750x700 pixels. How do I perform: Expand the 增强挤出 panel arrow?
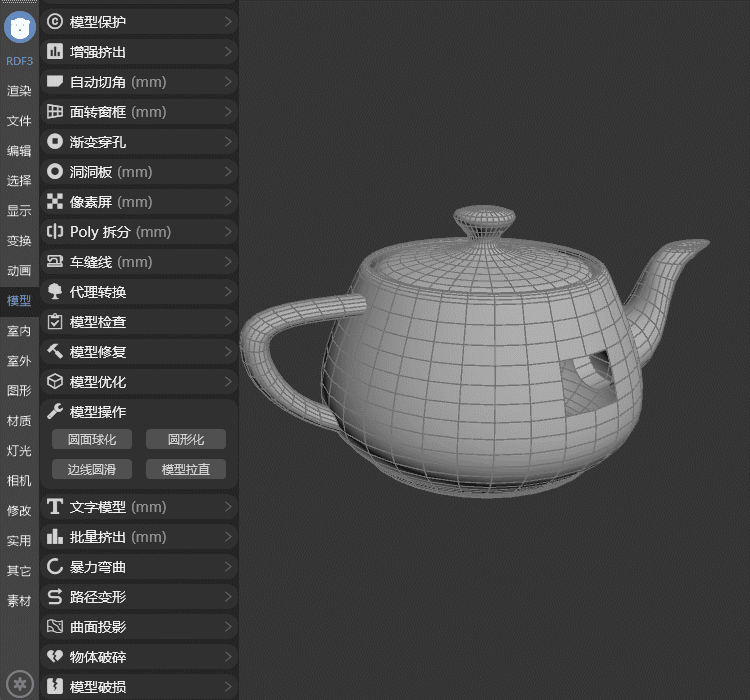tap(228, 51)
